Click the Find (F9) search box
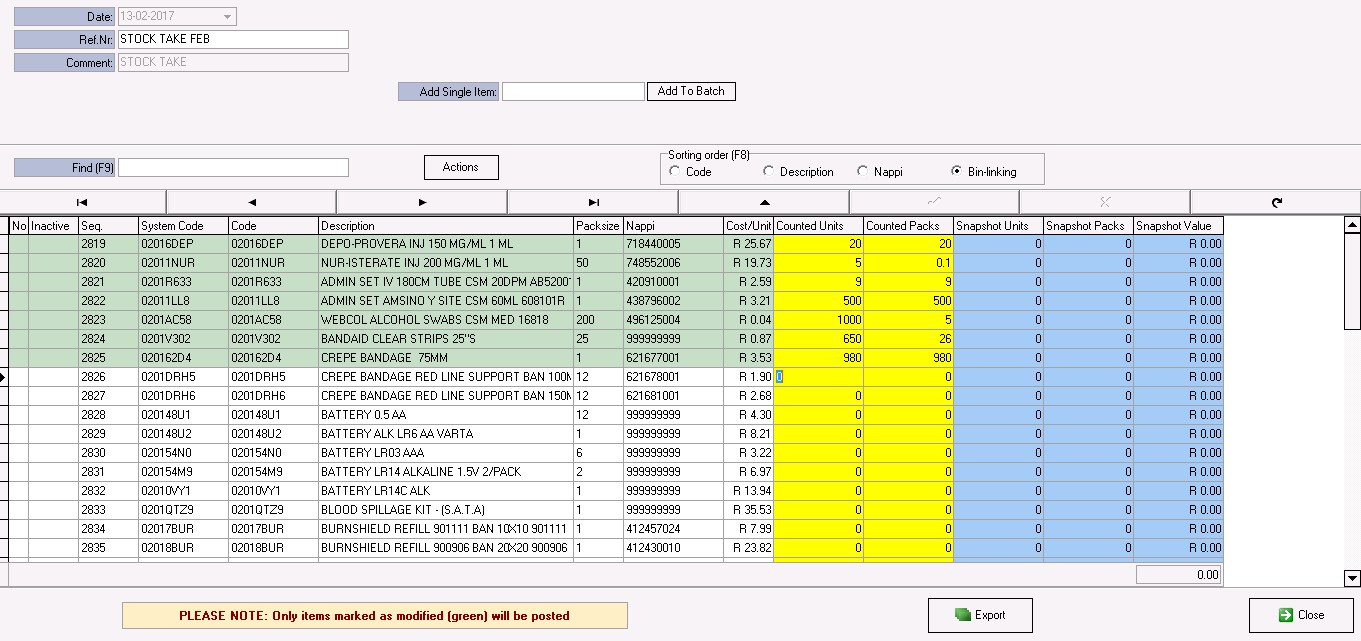The height and width of the screenshot is (641, 1361). (233, 168)
